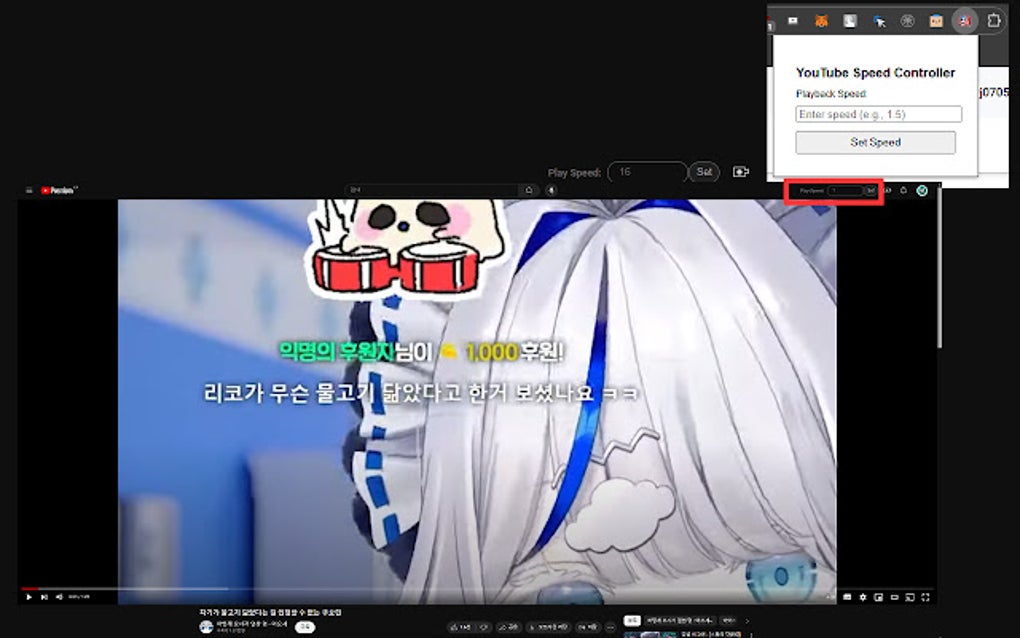1020x638 pixels.
Task: Click the search microphone icon
Action: [x=549, y=189]
